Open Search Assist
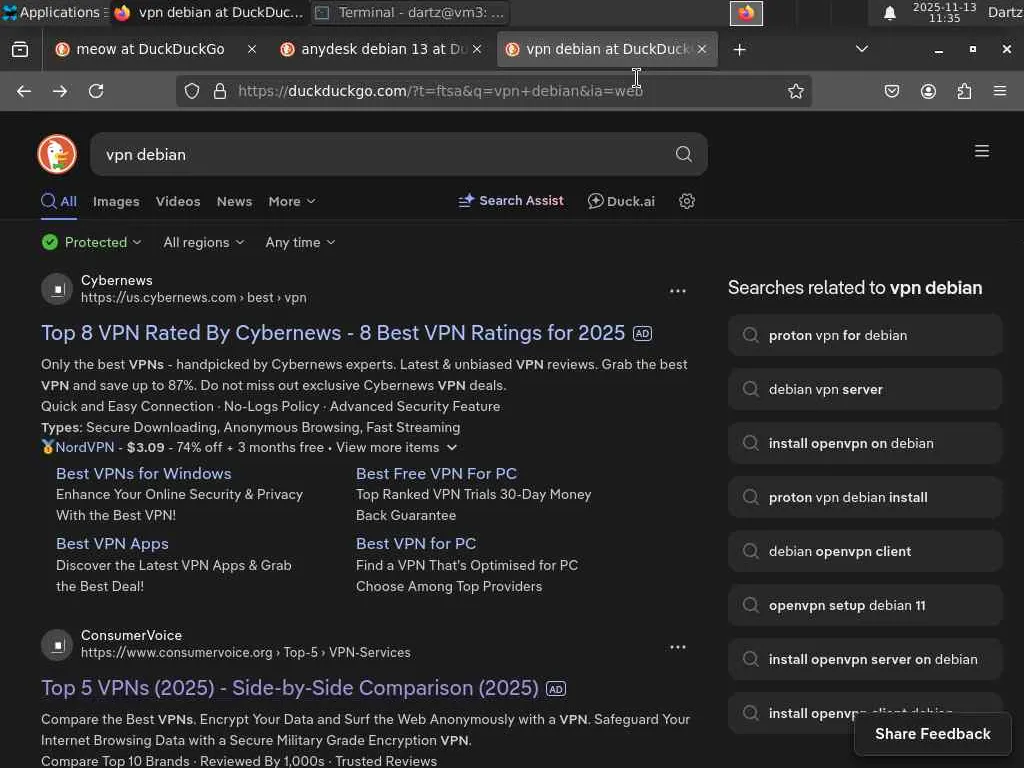Viewport: 1024px width, 768px height. (511, 201)
